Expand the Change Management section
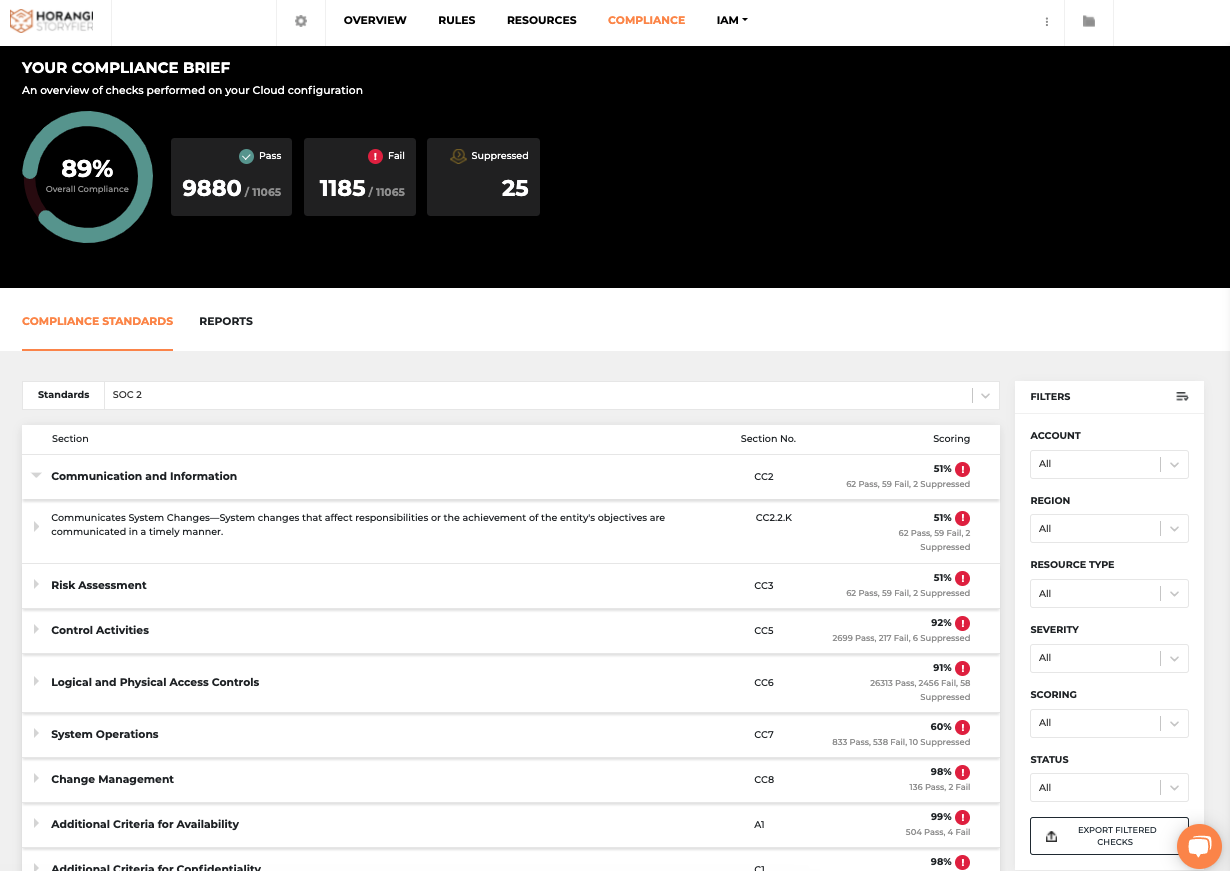1230x871 pixels. [x=36, y=779]
